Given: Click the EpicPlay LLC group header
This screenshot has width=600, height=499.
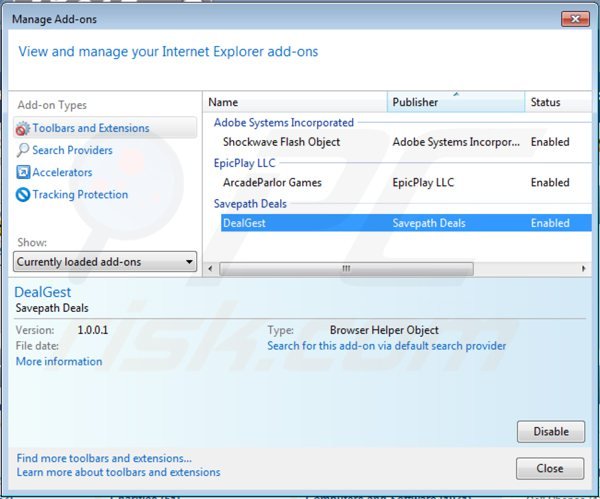Looking at the screenshot, I should pos(244,163).
